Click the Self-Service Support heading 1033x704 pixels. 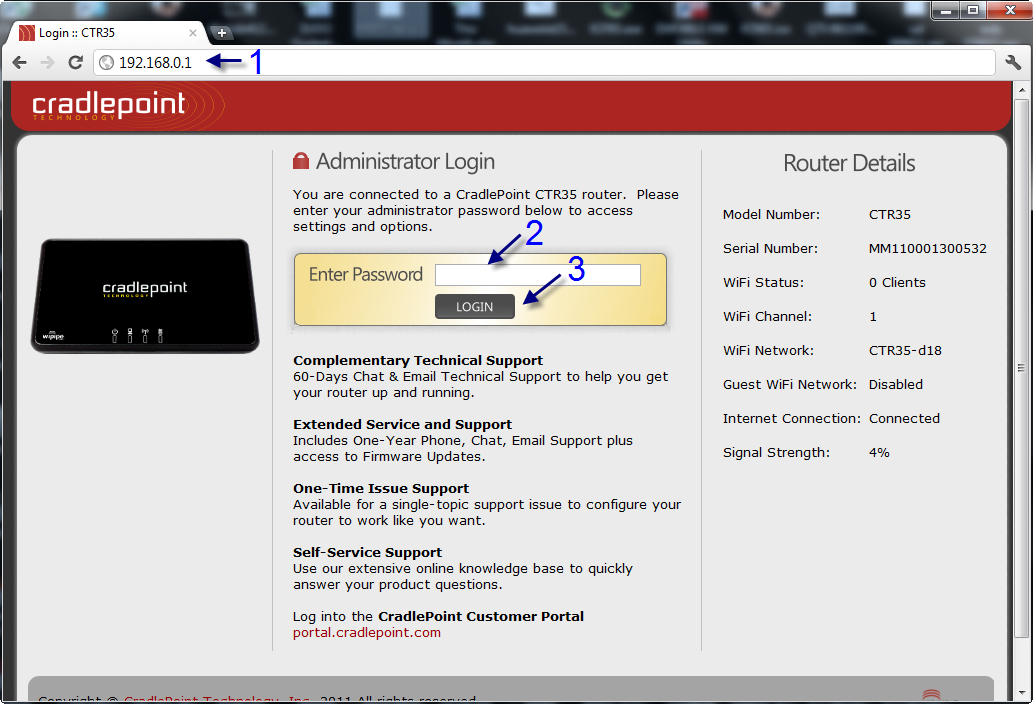(x=368, y=553)
